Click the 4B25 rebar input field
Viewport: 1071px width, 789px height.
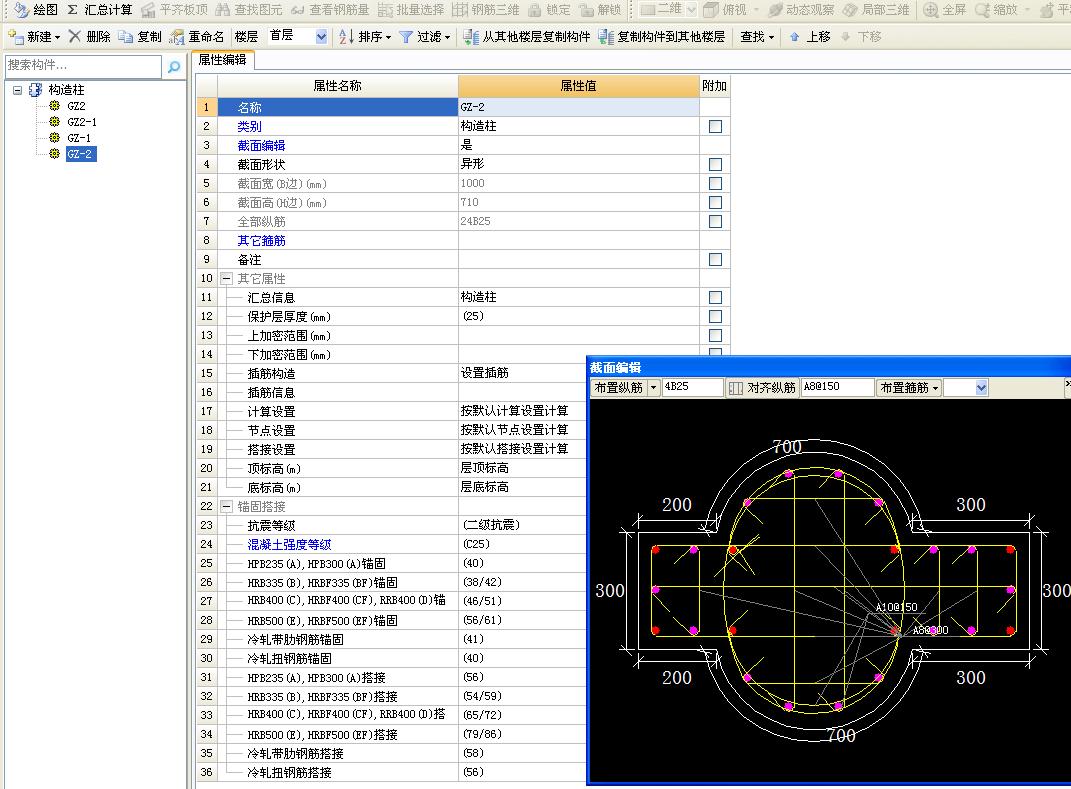tap(692, 387)
